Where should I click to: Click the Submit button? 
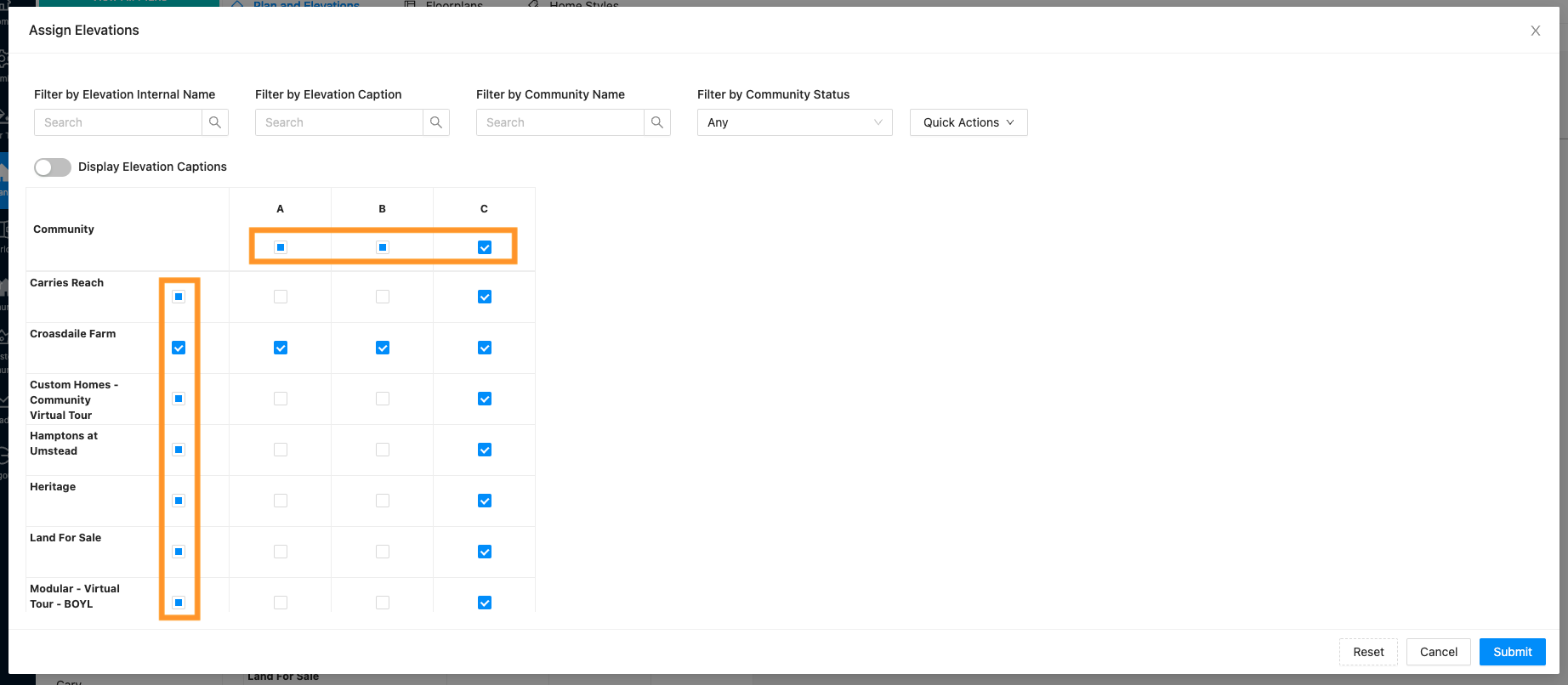click(1512, 652)
